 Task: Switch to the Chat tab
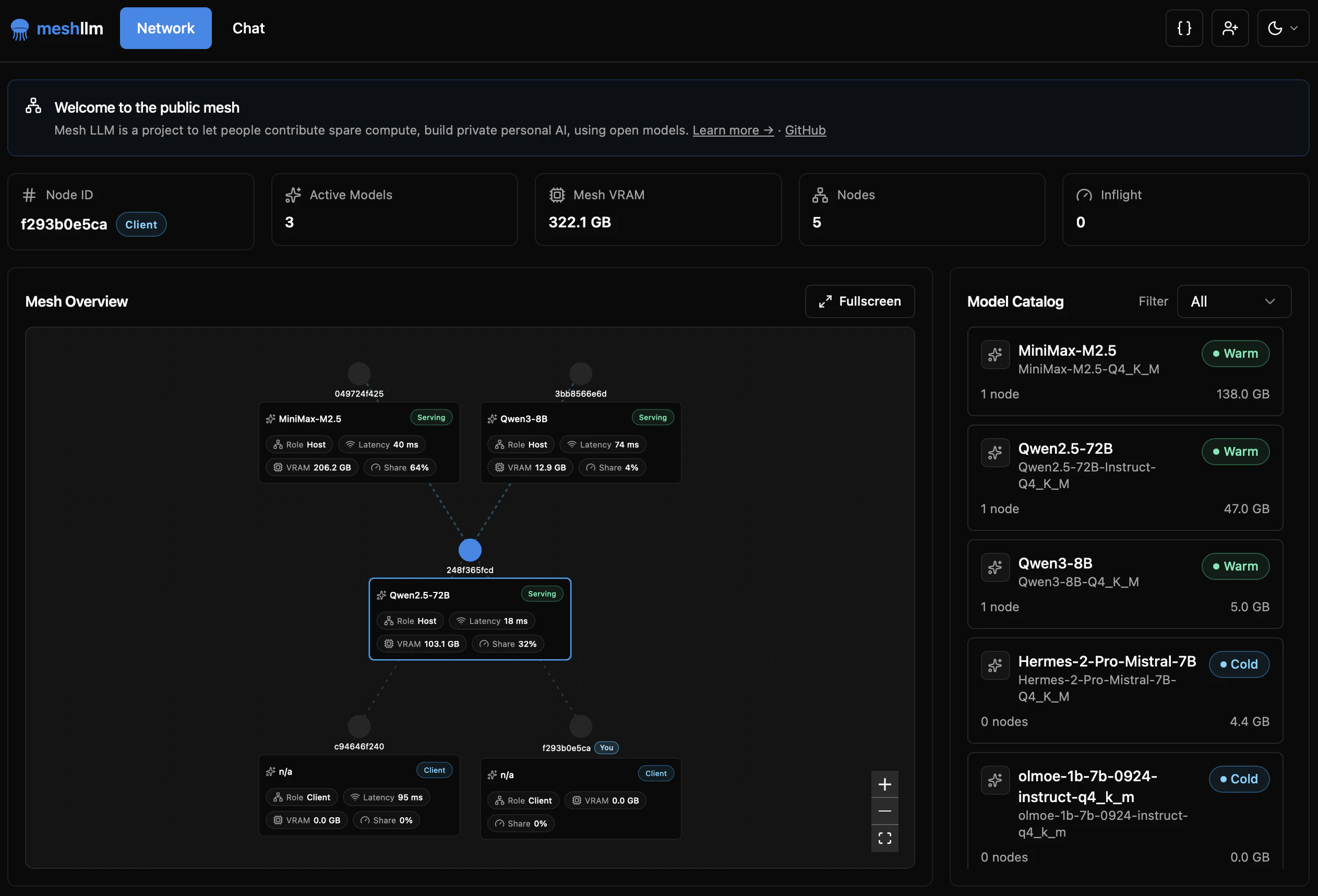tap(248, 28)
